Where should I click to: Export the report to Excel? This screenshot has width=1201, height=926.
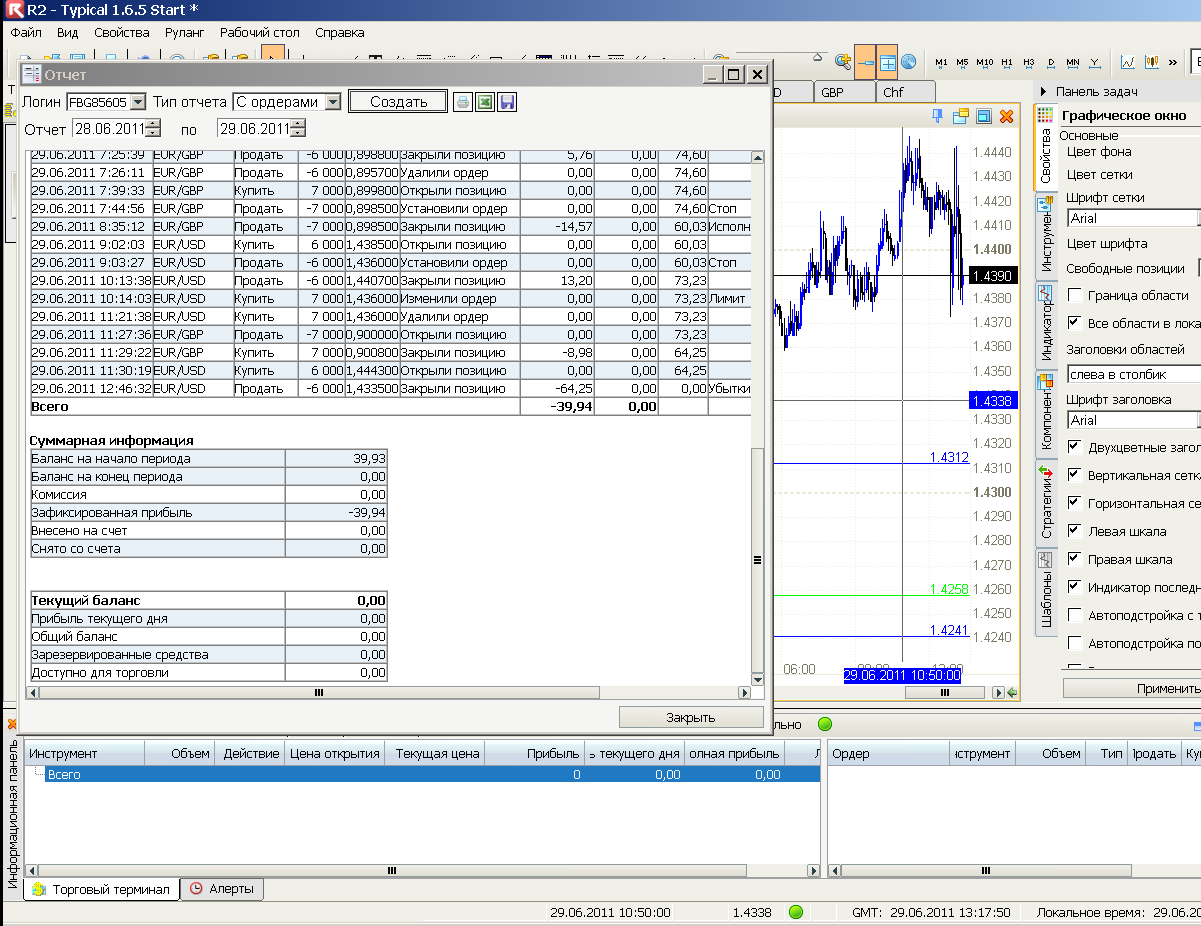pos(485,102)
